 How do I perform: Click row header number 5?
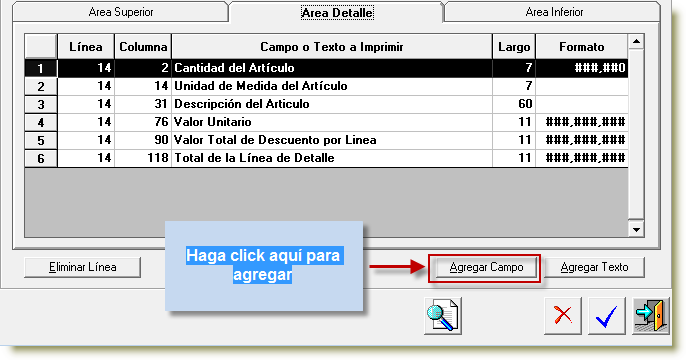coord(41,140)
